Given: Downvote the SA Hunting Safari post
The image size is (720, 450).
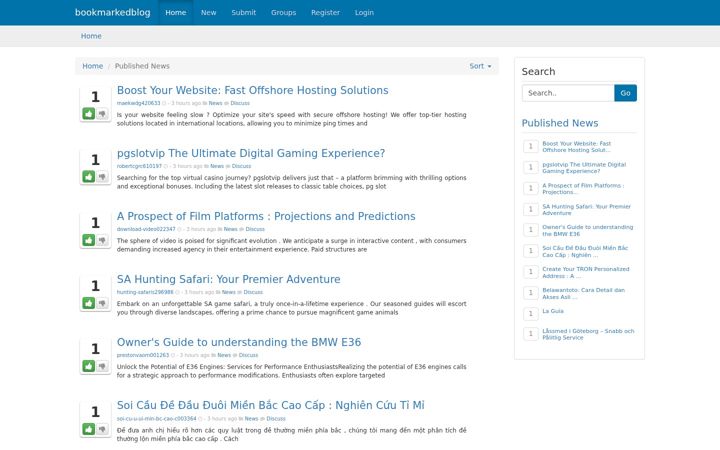Looking at the screenshot, I should 102,303.
